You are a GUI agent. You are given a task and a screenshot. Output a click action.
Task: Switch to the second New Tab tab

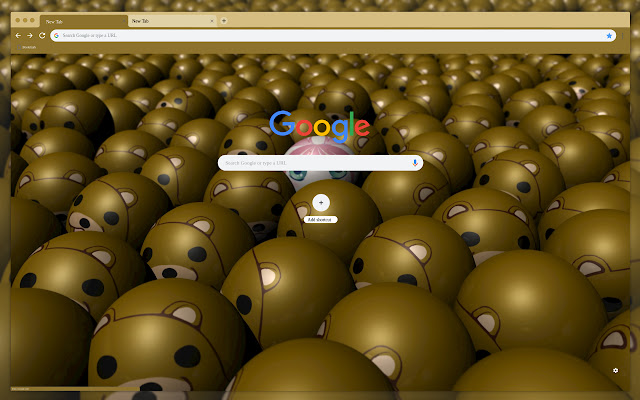pos(172,21)
